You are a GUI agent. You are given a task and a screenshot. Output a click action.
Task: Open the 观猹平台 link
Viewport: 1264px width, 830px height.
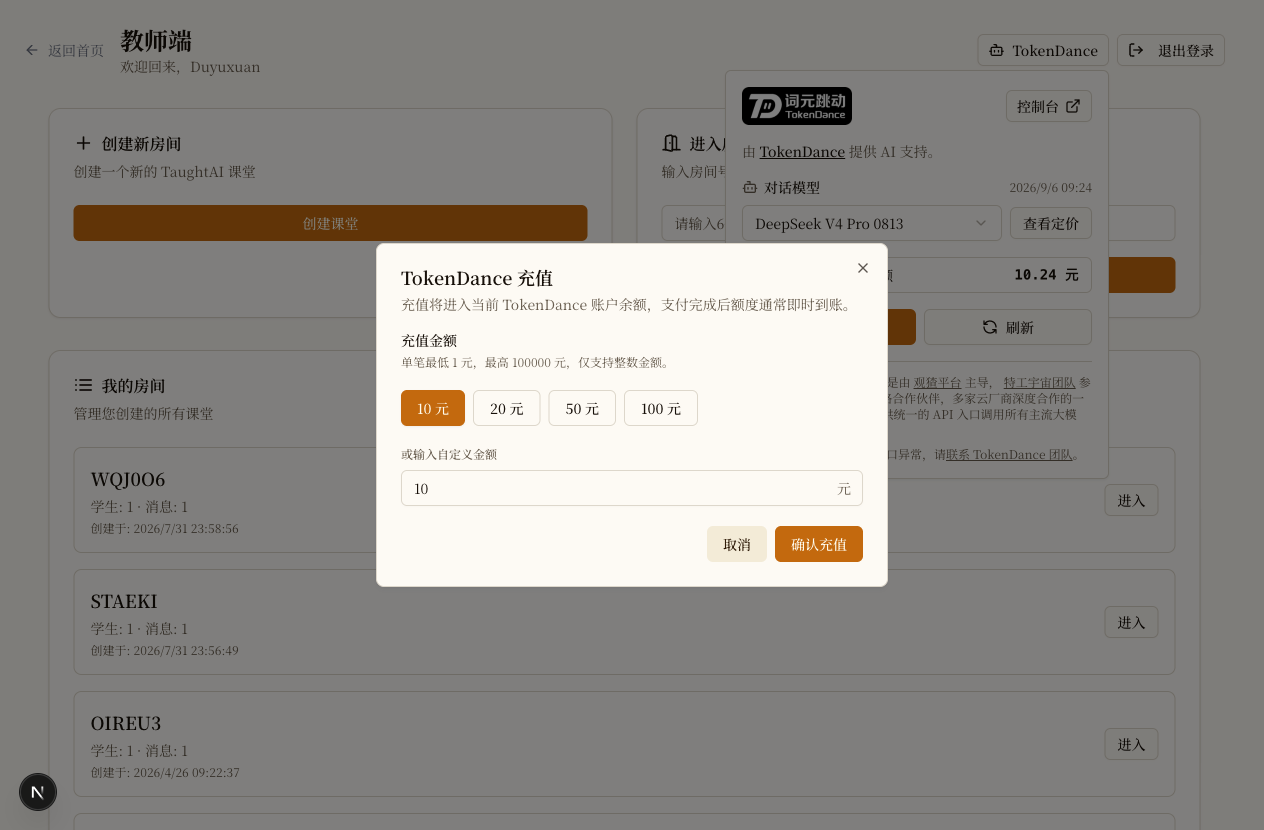coord(937,382)
